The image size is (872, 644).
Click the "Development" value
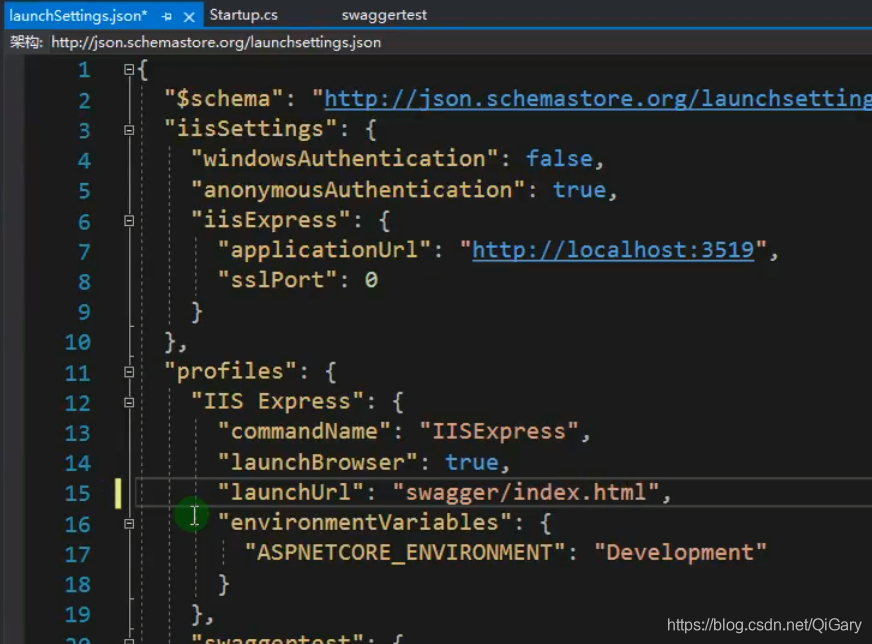(680, 553)
